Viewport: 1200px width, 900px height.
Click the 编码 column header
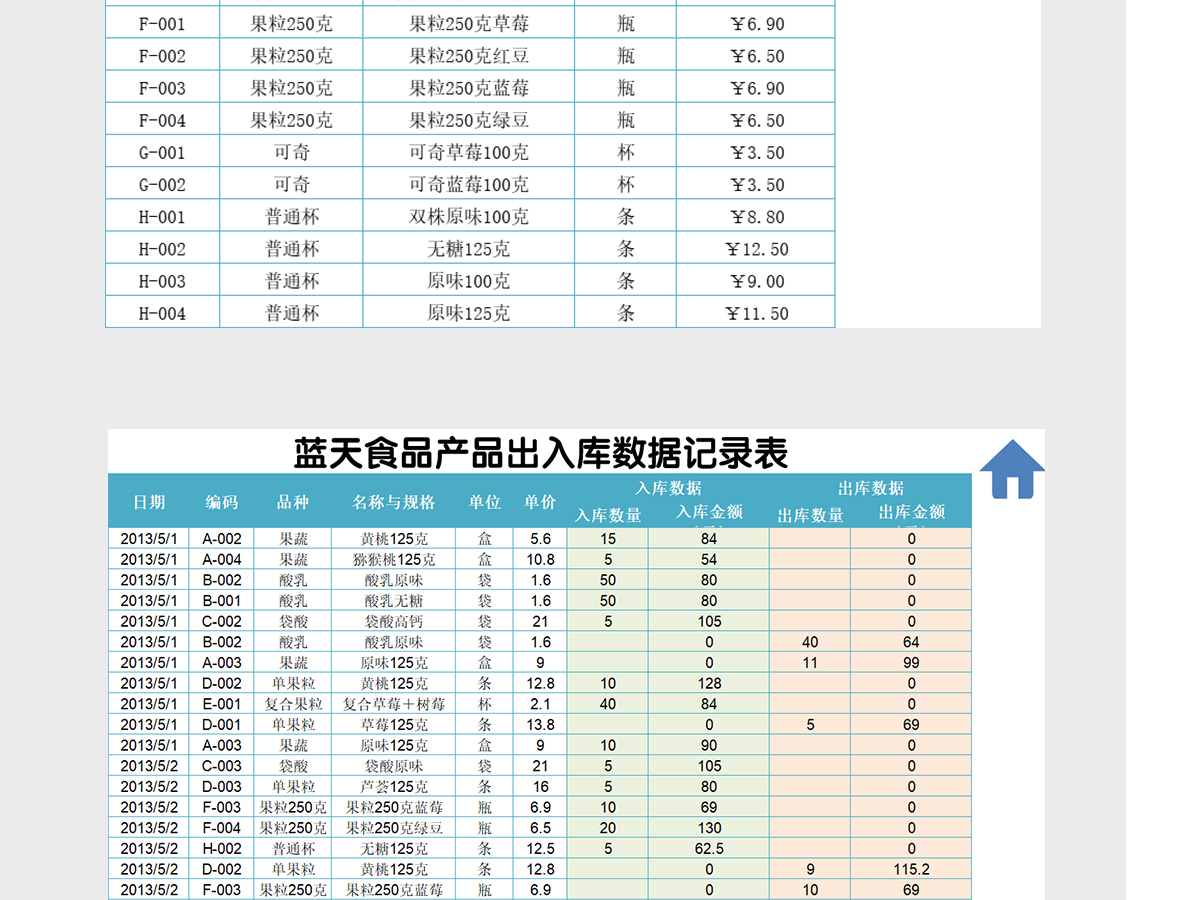click(222, 502)
